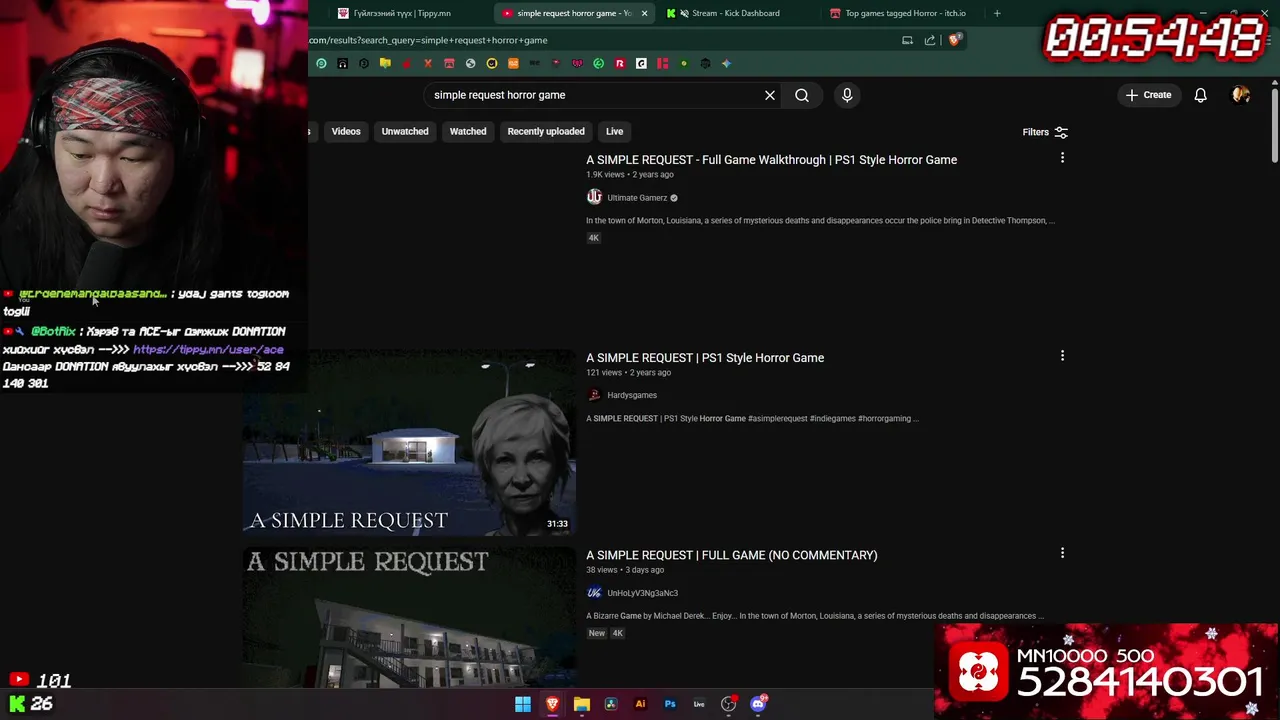The image size is (1280, 720).
Task: Open Adobe Illustrator from the taskbar
Action: pos(640,704)
